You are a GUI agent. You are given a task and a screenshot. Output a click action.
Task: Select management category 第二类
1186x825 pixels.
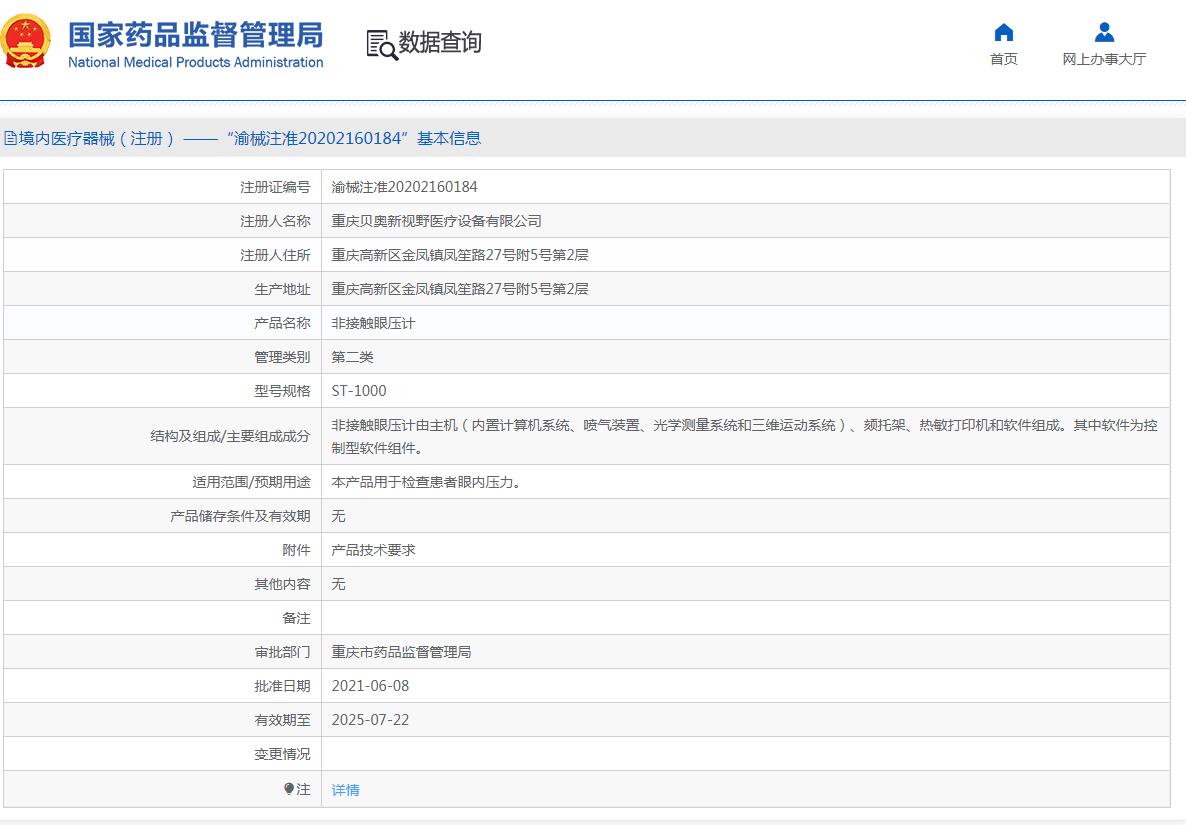pos(352,357)
